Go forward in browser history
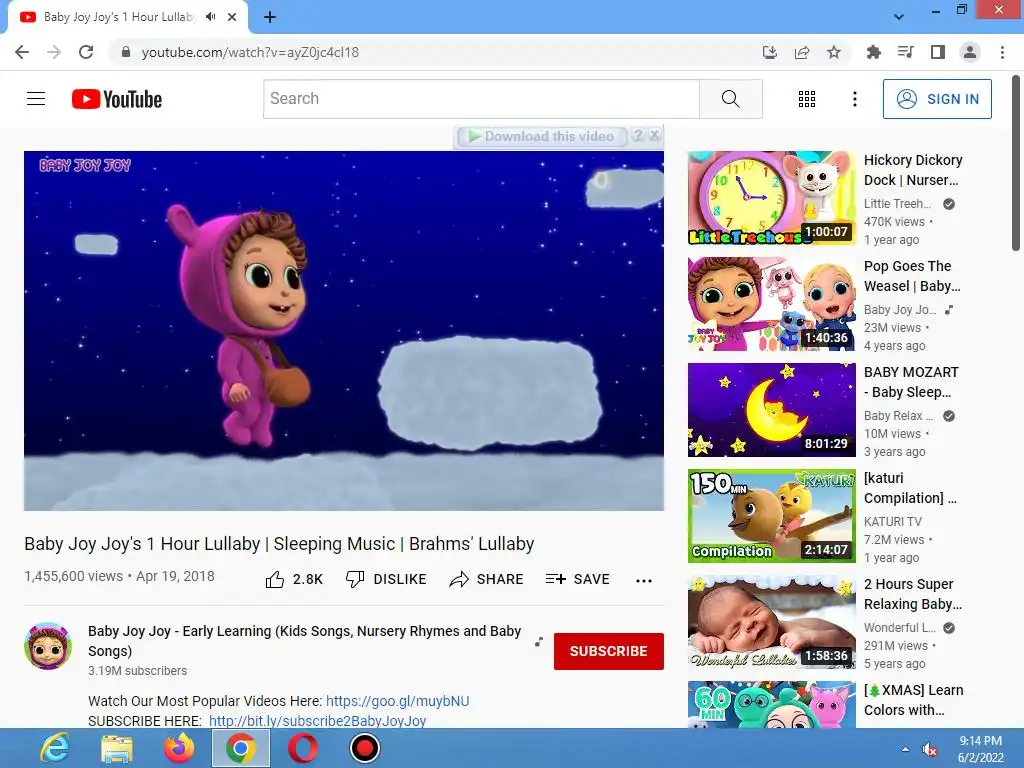Viewport: 1024px width, 768px height. click(x=54, y=52)
